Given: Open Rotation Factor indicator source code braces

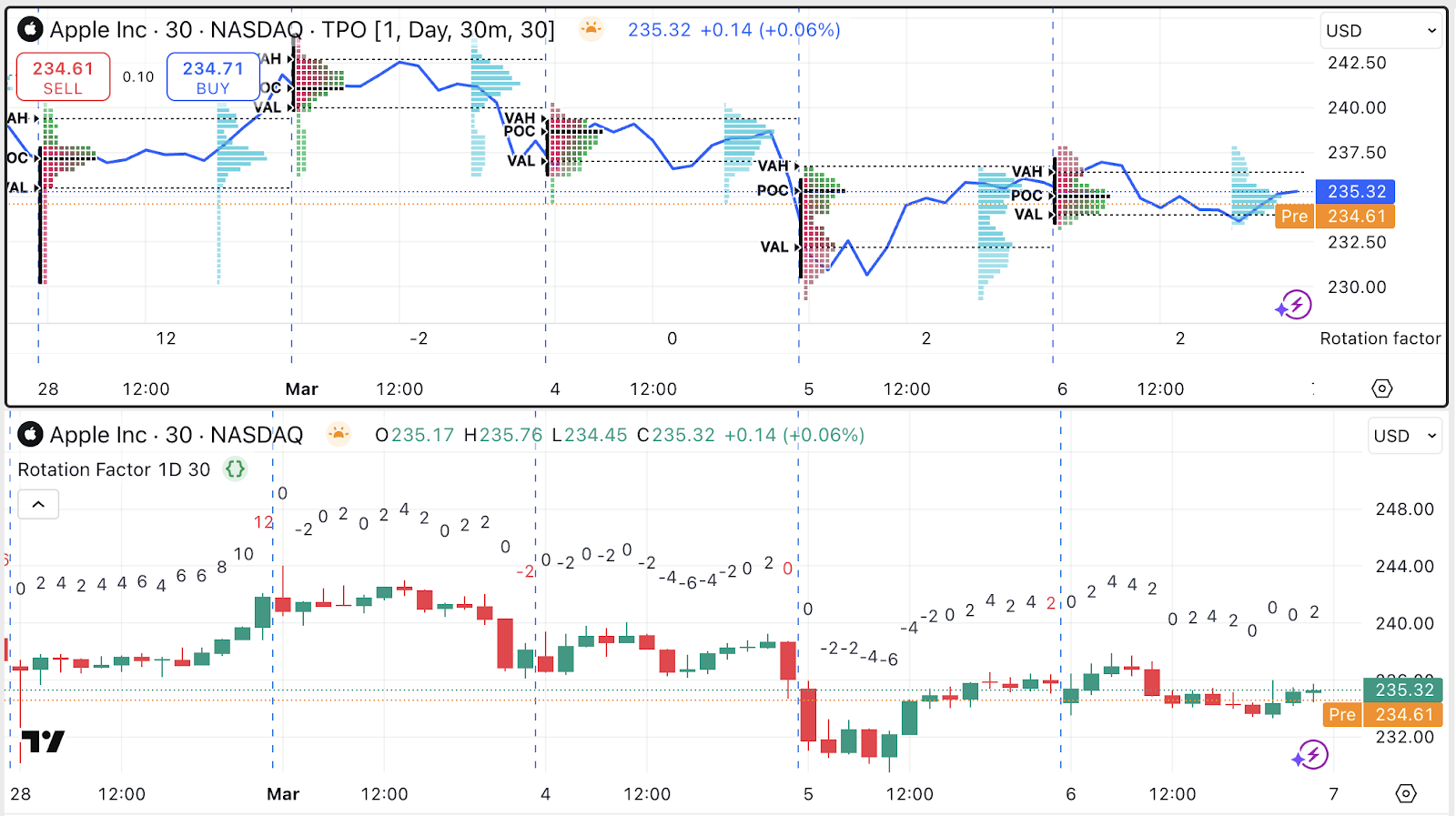Looking at the screenshot, I should pos(235,469).
